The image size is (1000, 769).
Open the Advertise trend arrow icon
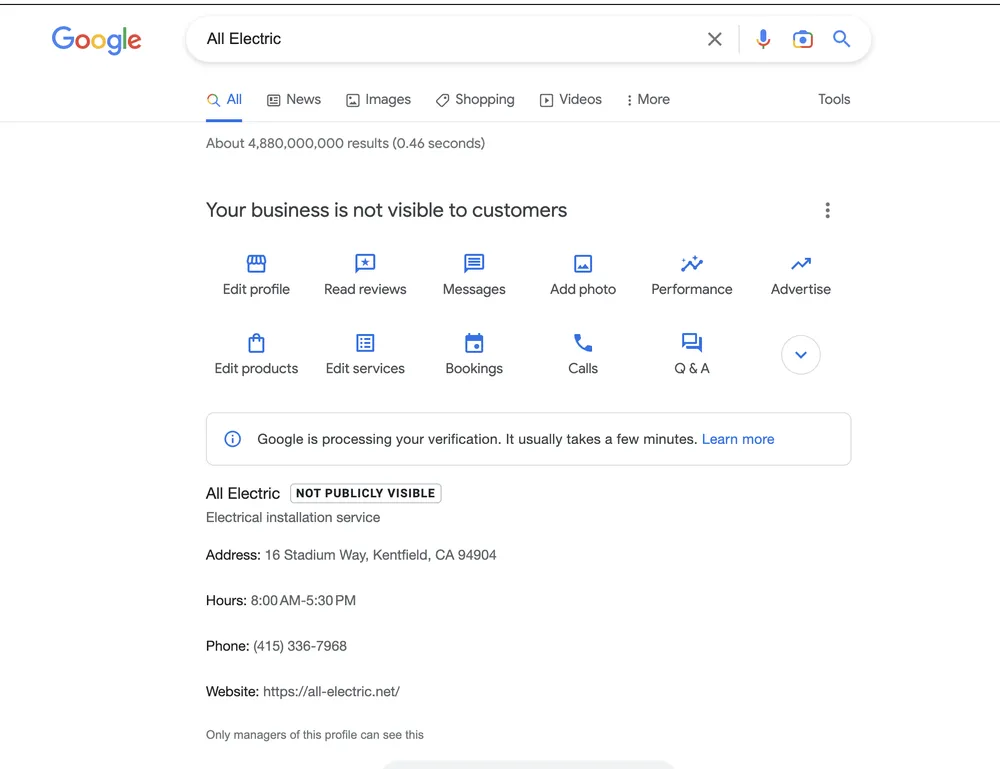[801, 264]
